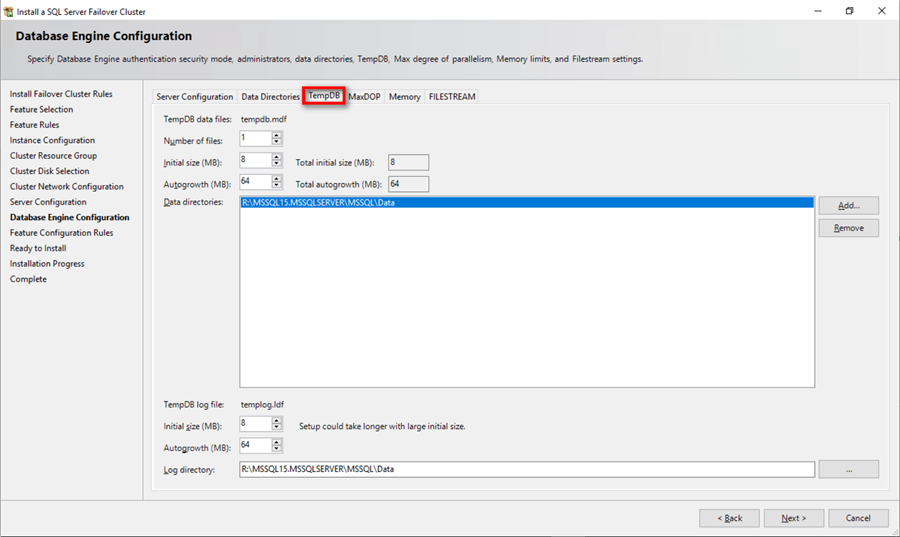The height and width of the screenshot is (537, 900).
Task: Click Cluster Disk Selection step
Action: tap(49, 171)
